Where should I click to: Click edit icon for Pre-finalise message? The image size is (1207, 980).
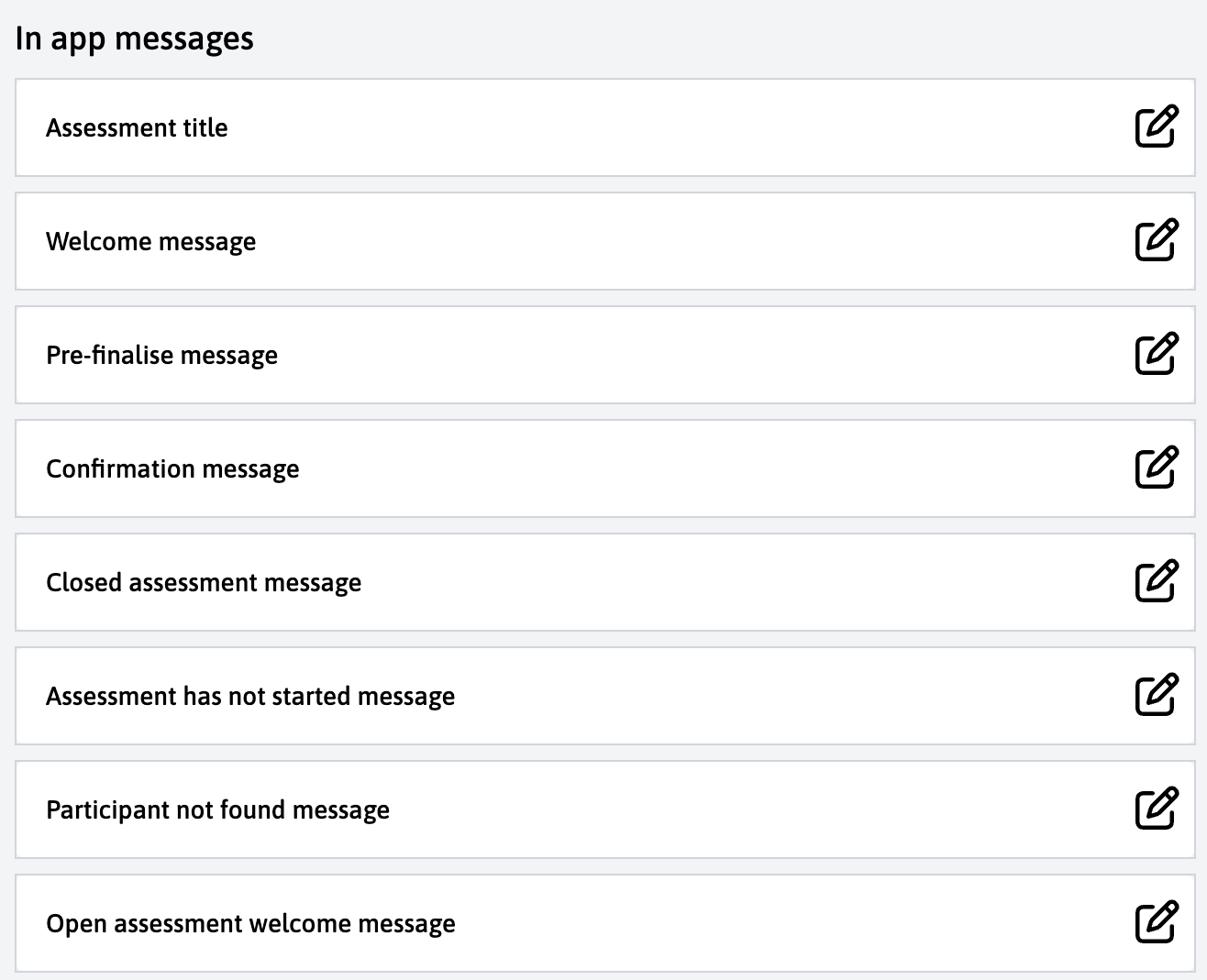[1156, 355]
